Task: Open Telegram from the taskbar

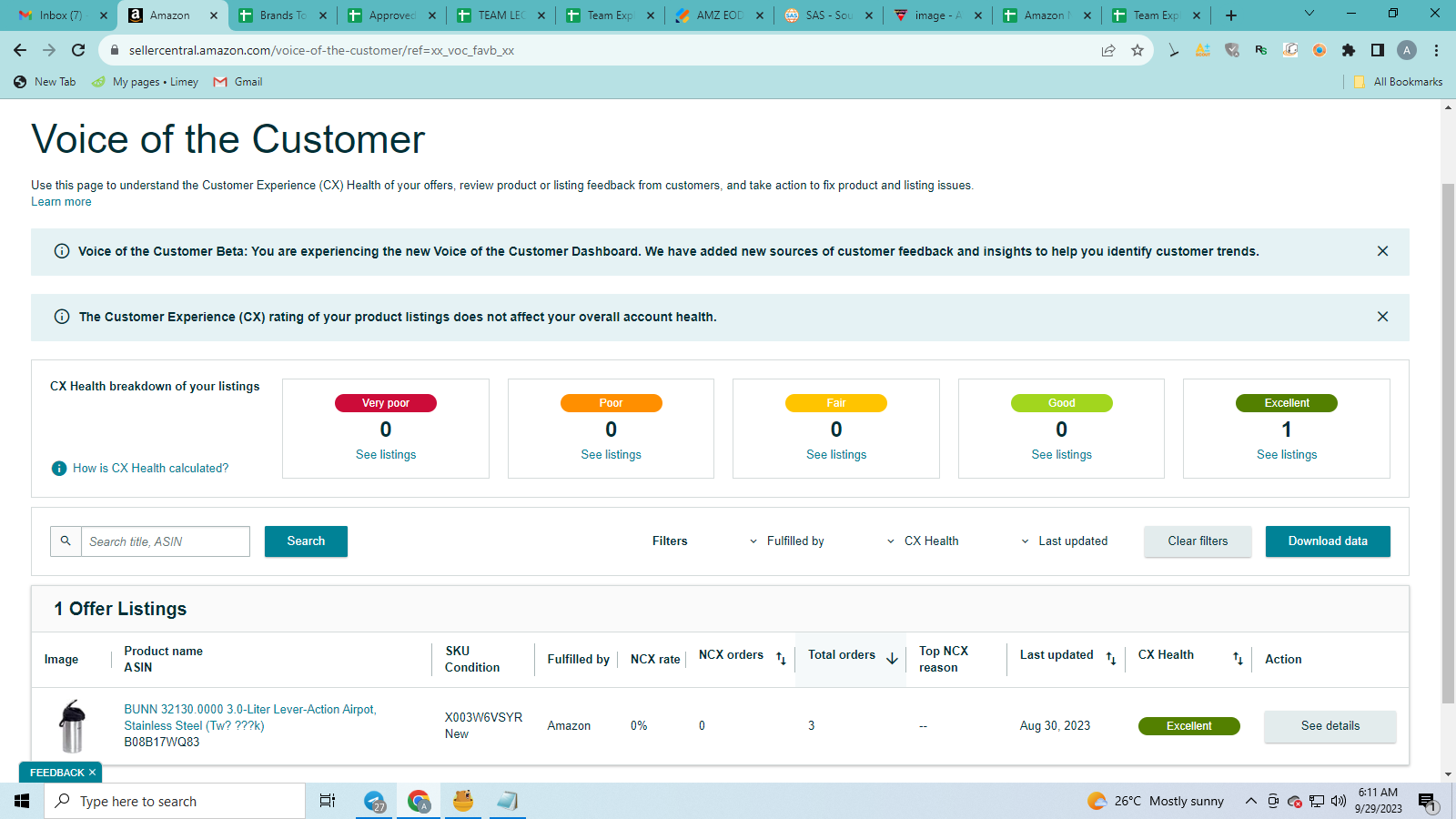Action: 375,801
